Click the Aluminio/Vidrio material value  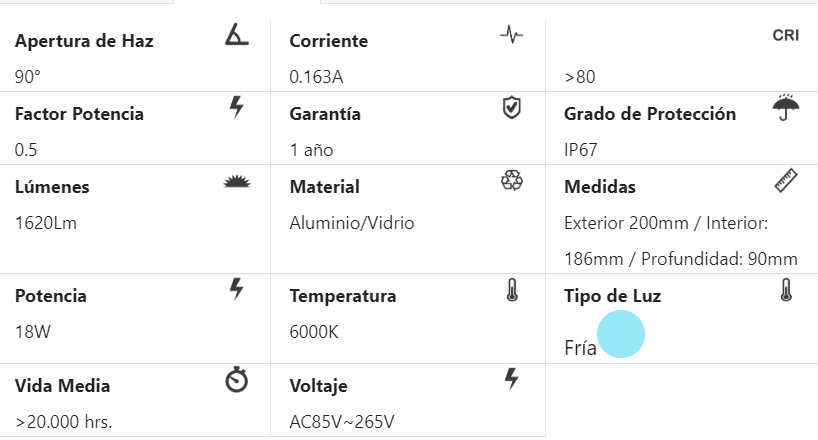(x=351, y=223)
